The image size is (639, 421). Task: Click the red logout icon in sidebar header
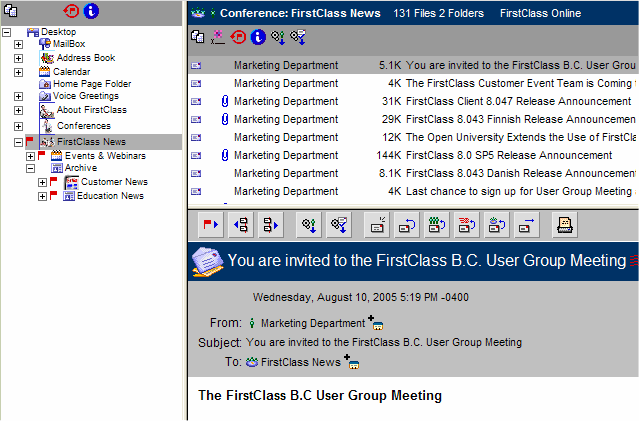click(71, 12)
